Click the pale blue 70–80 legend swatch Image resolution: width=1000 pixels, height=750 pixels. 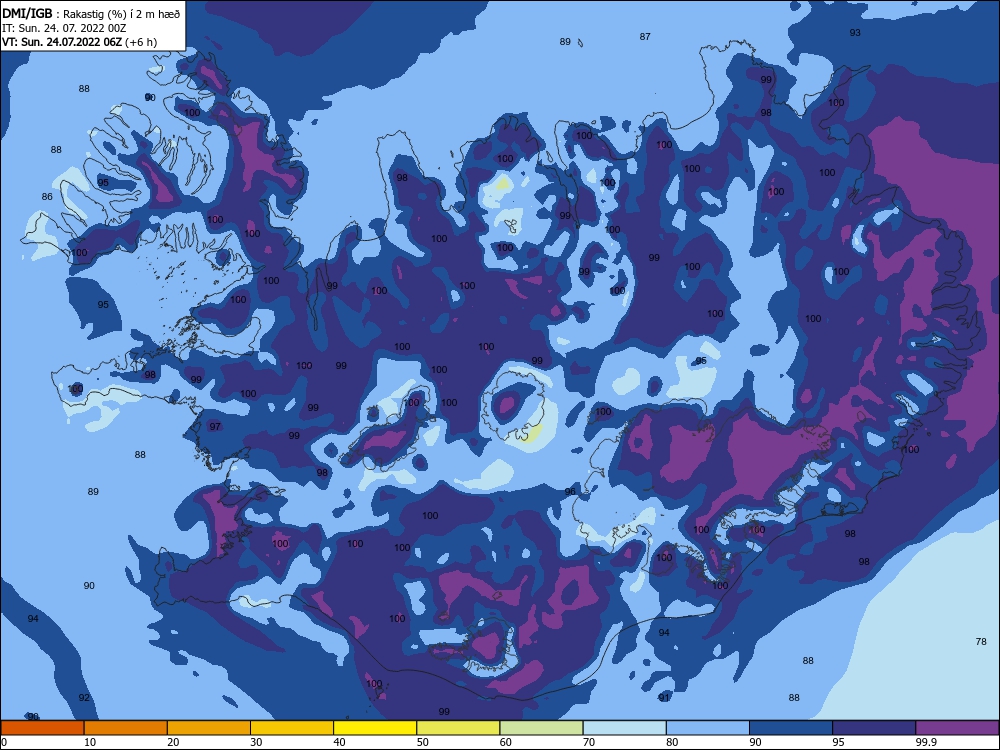pyautogui.click(x=625, y=728)
